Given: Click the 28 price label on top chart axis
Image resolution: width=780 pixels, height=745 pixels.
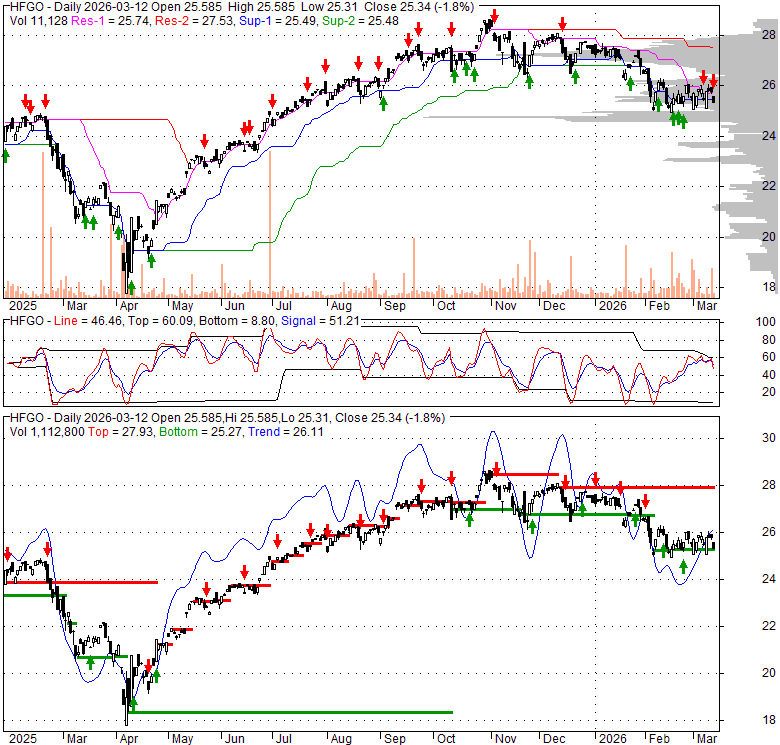Looking at the screenshot, I should click(769, 34).
